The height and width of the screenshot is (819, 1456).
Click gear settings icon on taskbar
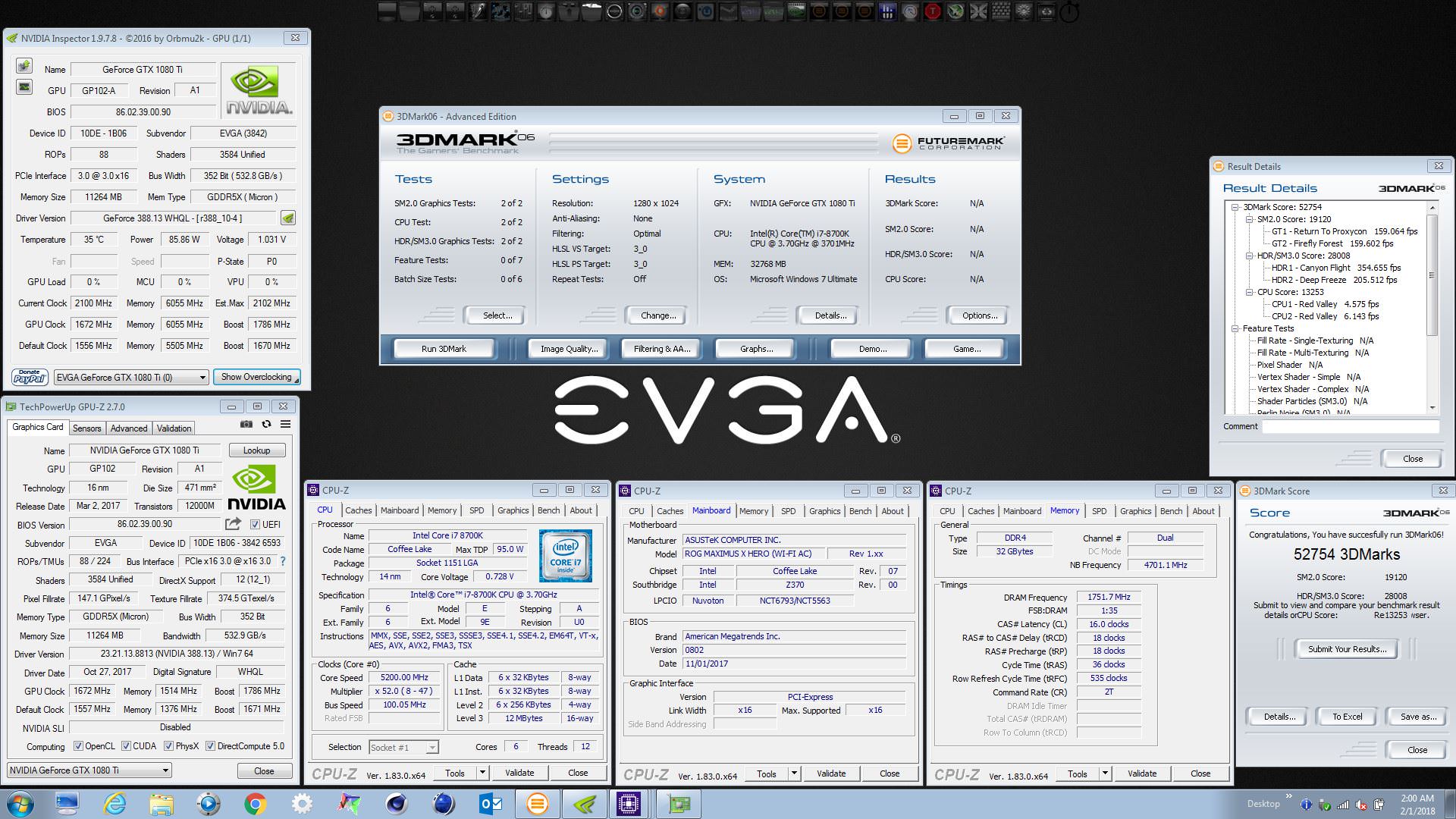302,804
